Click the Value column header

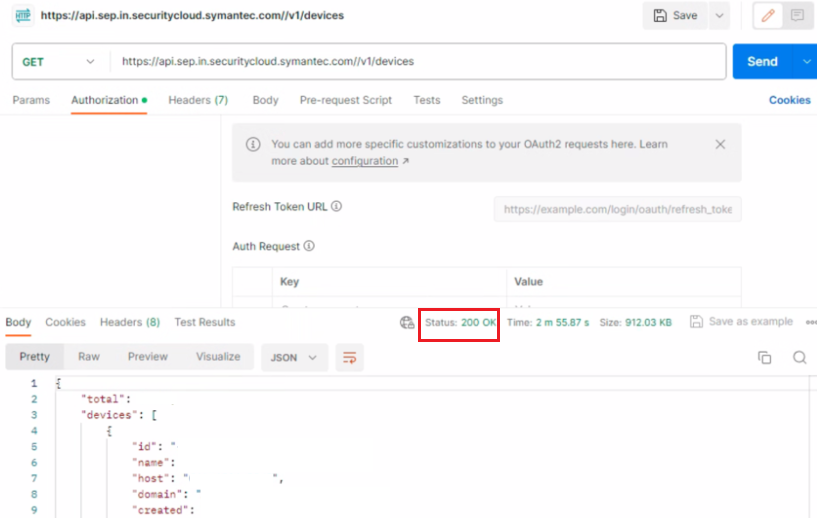pyautogui.click(x=528, y=282)
